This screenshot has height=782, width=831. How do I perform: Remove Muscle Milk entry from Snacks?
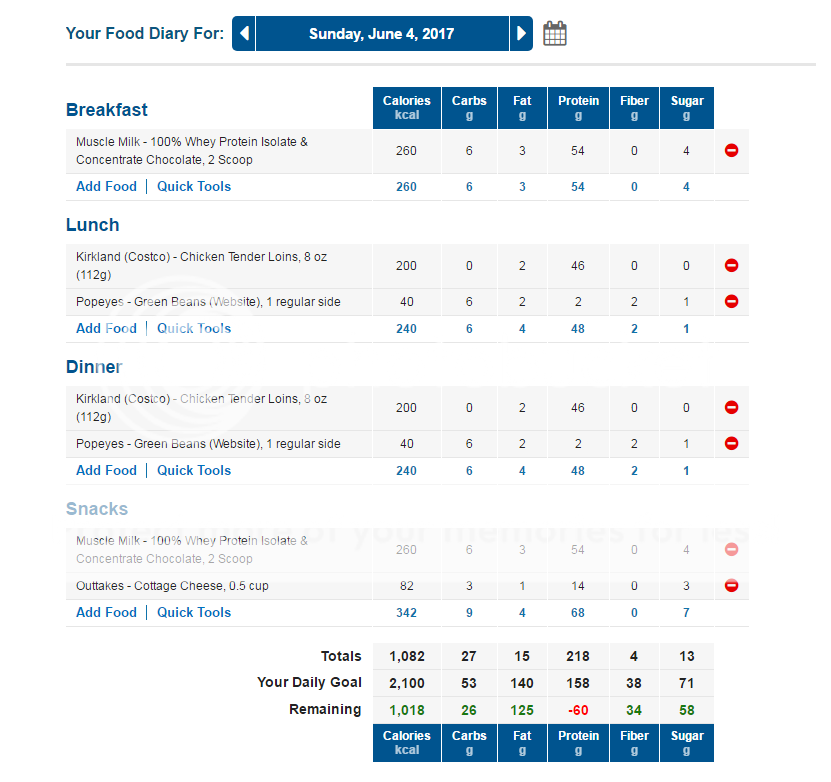pos(731,550)
